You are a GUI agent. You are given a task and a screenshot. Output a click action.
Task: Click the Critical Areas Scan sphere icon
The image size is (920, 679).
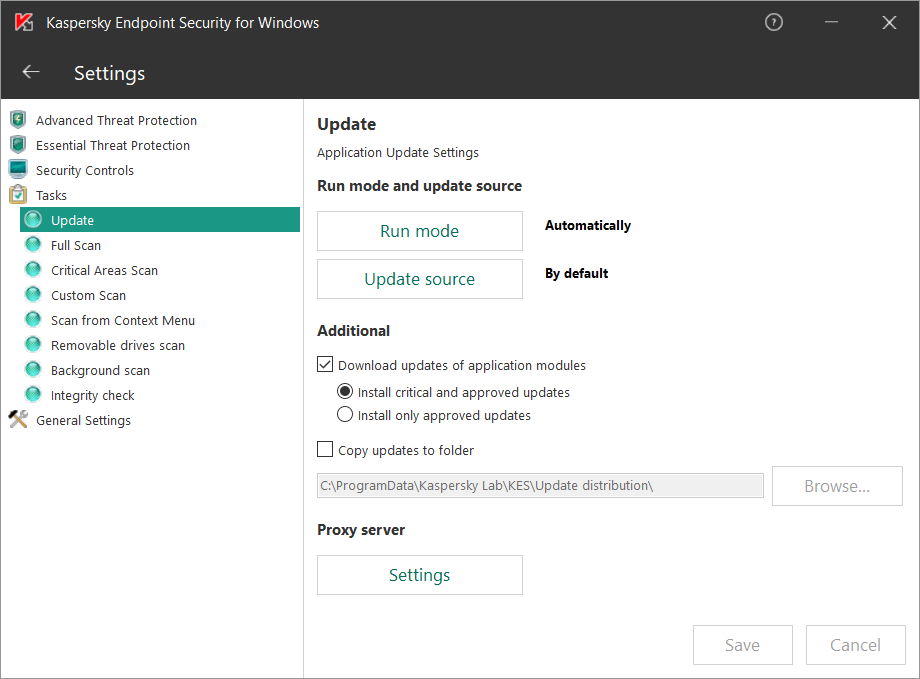33,270
